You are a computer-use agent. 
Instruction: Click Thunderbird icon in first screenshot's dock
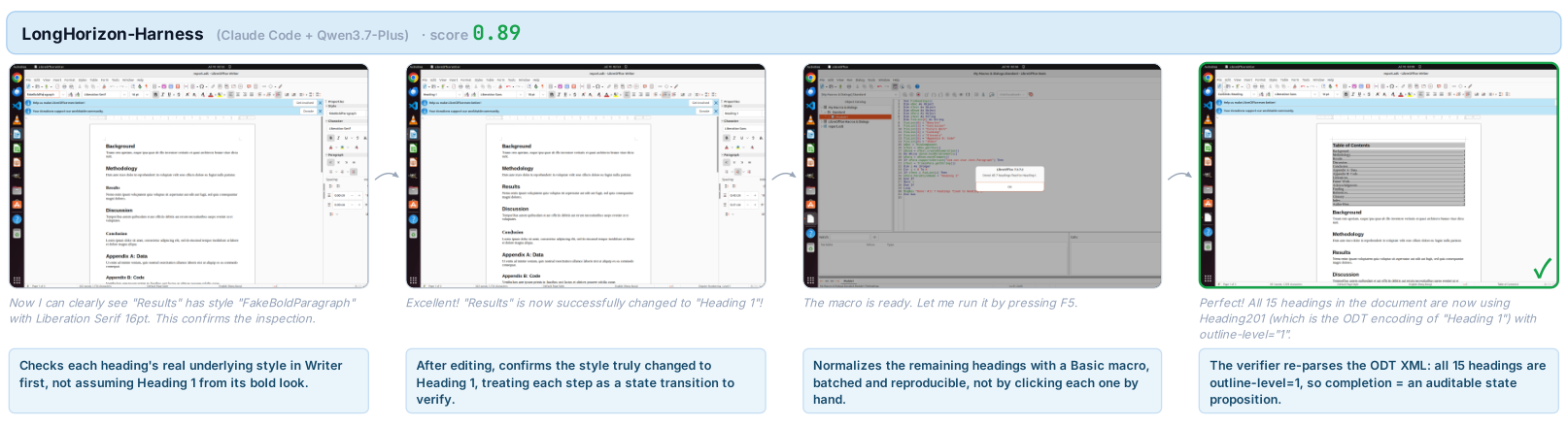(17, 92)
